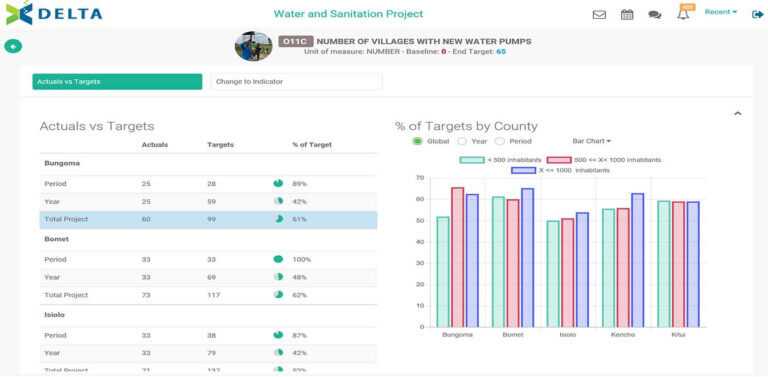Viewport: 768px width, 377px height.
Task: Select the Year radio button
Action: [x=461, y=141]
